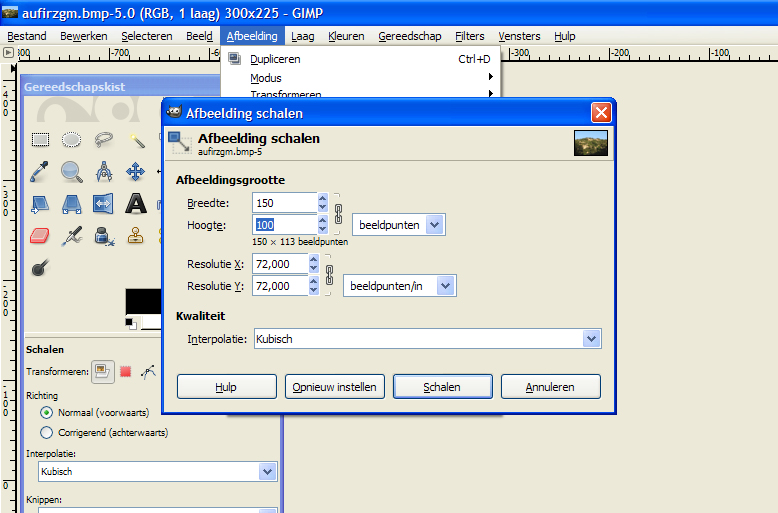Choose Dupliceren from Afbeelding menu

tap(360, 59)
